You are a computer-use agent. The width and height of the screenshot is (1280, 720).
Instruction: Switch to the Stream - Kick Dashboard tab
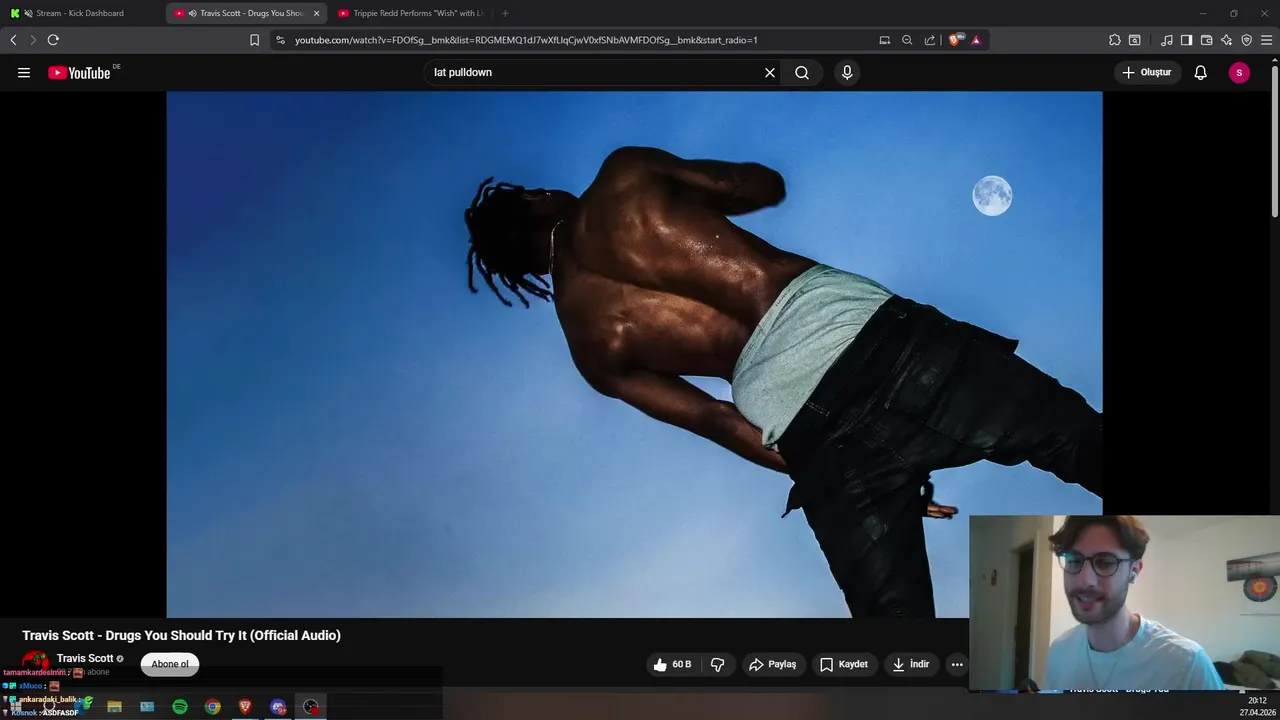click(80, 13)
